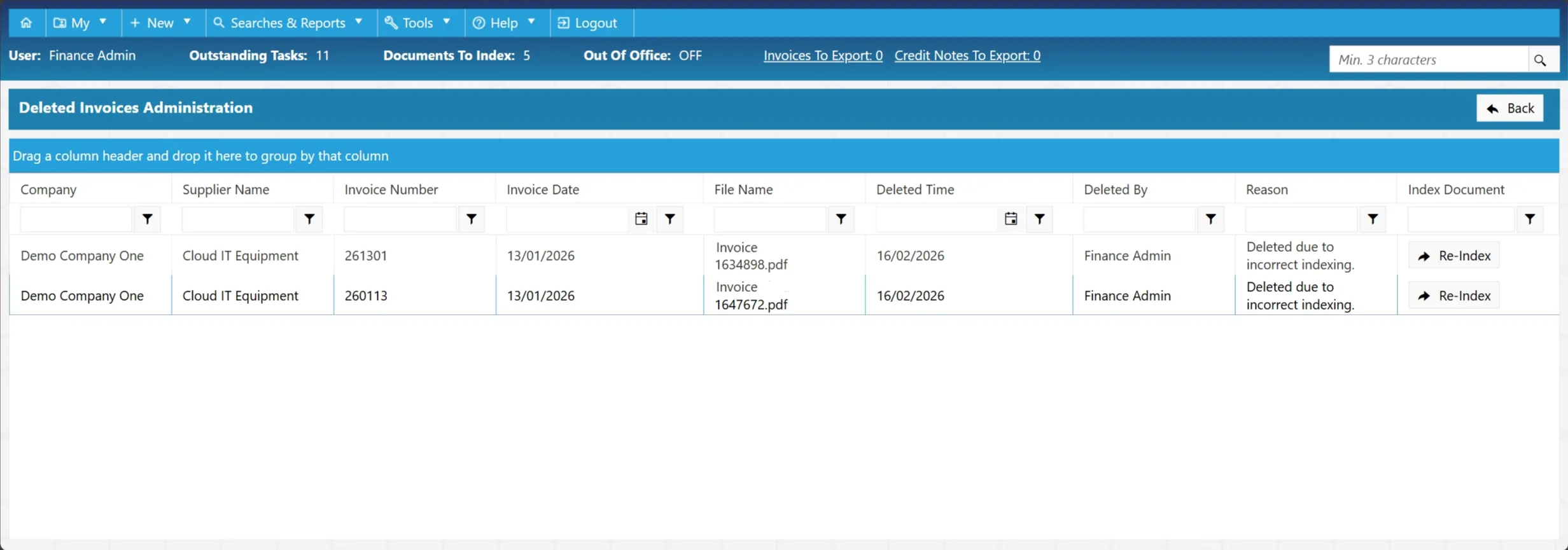1568x550 pixels.
Task: Click the Documents To Index count
Action: (x=526, y=55)
